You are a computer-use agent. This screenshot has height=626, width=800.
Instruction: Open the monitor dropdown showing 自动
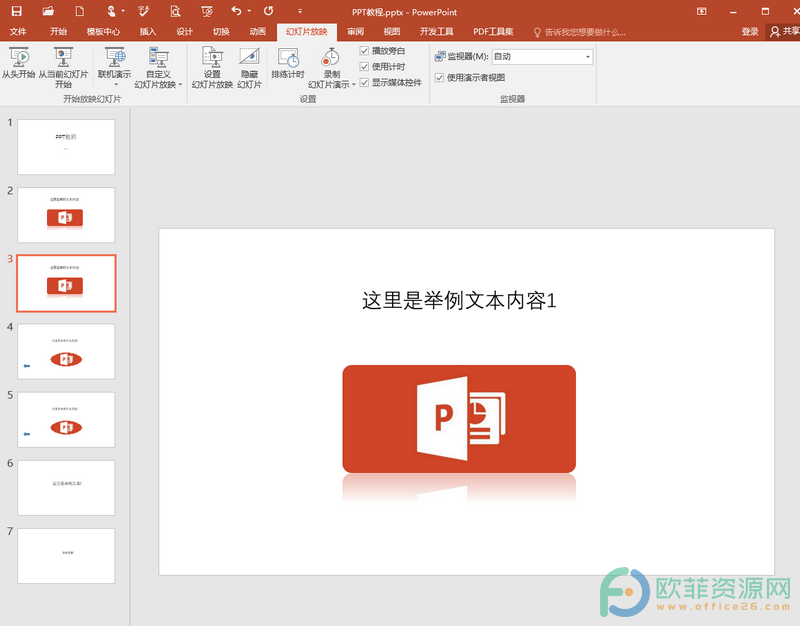[542, 56]
